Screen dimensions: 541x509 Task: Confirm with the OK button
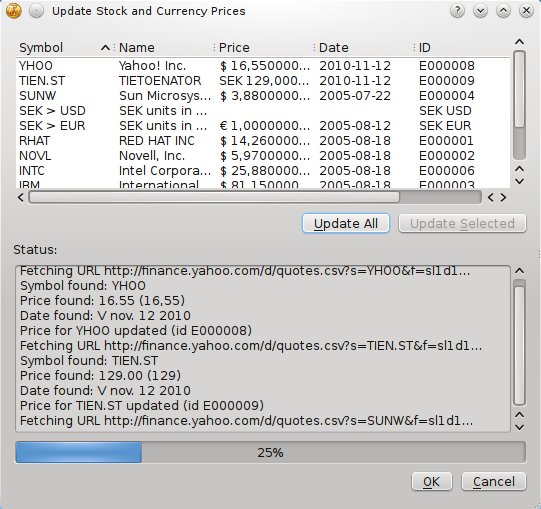432,481
